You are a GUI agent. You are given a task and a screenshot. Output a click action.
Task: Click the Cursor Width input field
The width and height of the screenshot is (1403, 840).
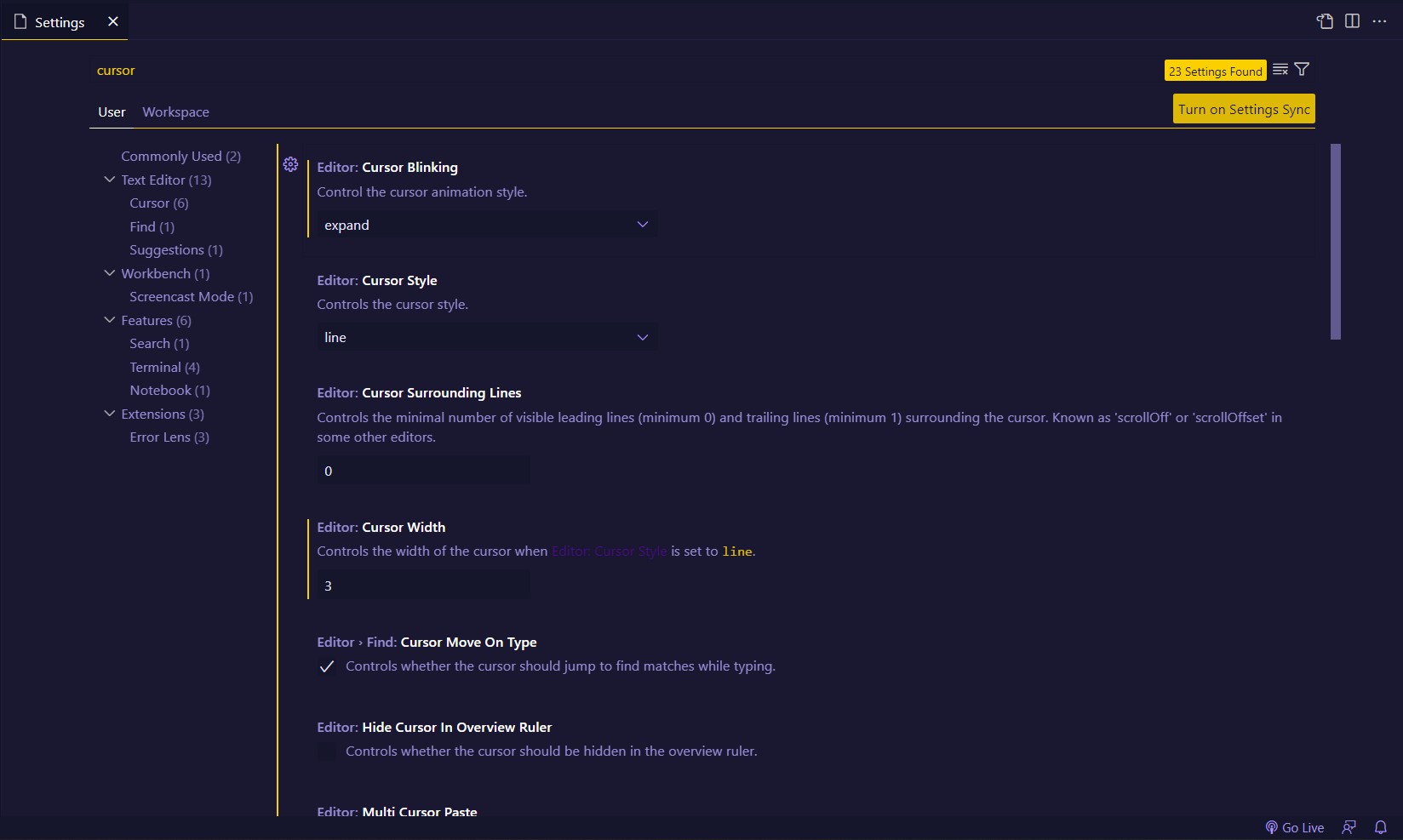pyautogui.click(x=423, y=586)
